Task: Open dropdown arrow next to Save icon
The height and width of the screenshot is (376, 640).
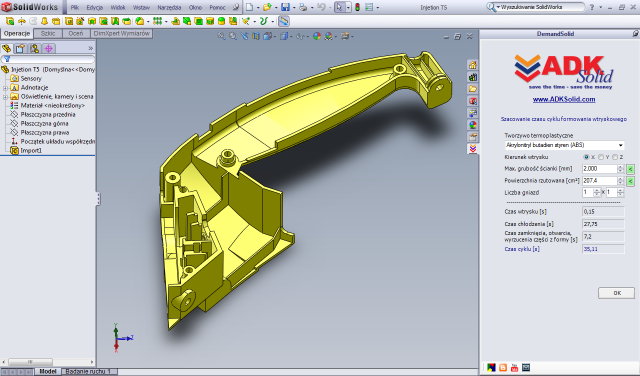Action: click(x=294, y=7)
